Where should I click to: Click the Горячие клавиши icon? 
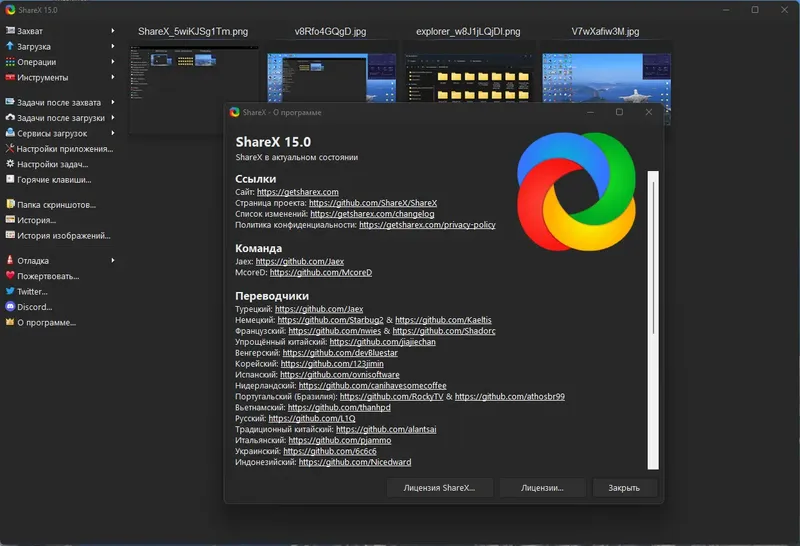[x=10, y=179]
